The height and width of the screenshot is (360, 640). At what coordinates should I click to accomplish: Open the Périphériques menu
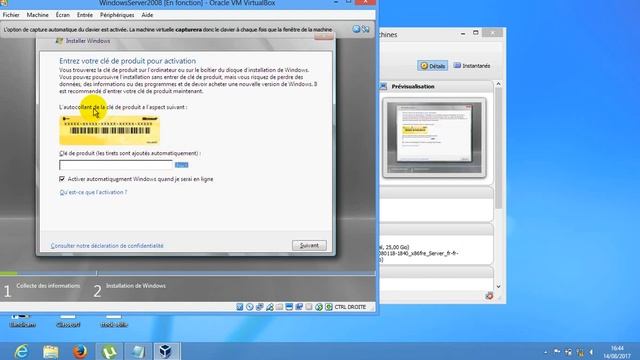[117, 15]
